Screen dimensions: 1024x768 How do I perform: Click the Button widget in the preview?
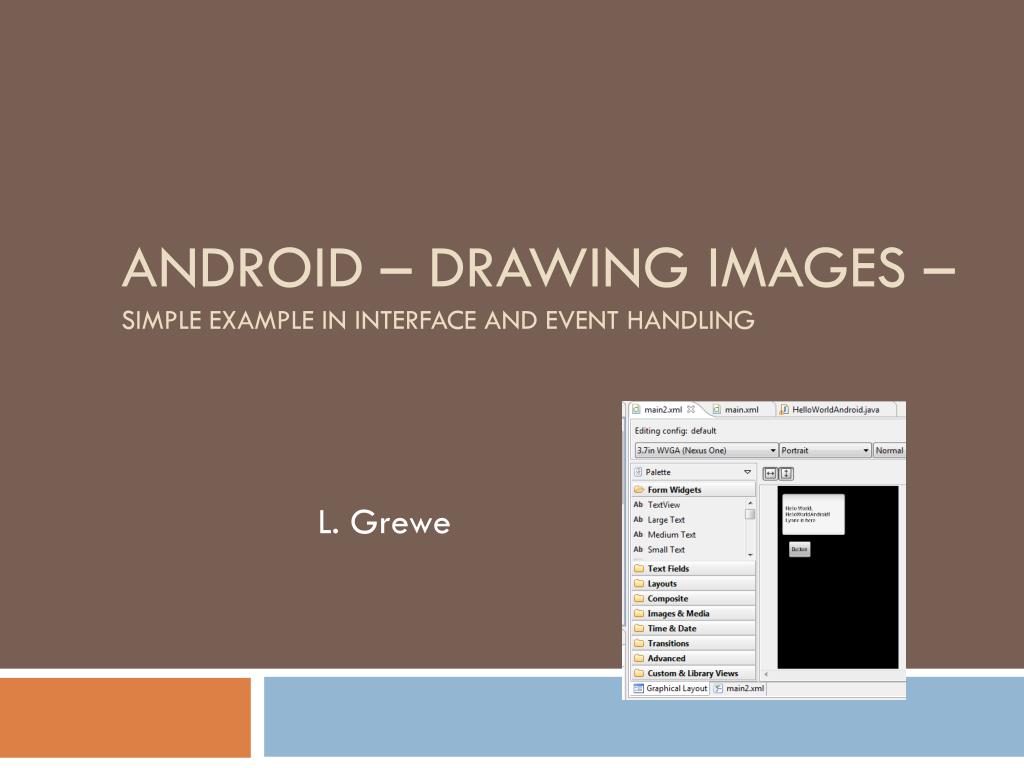pos(800,549)
